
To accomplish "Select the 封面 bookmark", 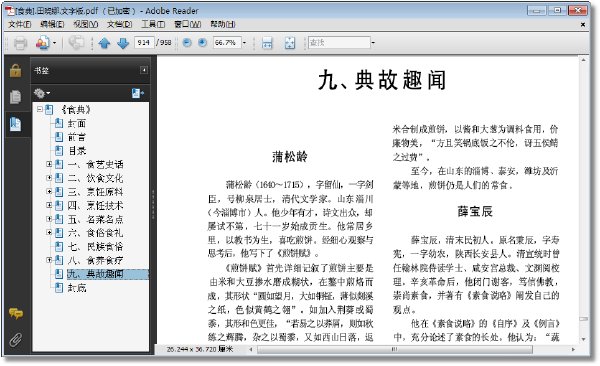I will pyautogui.click(x=77, y=124).
